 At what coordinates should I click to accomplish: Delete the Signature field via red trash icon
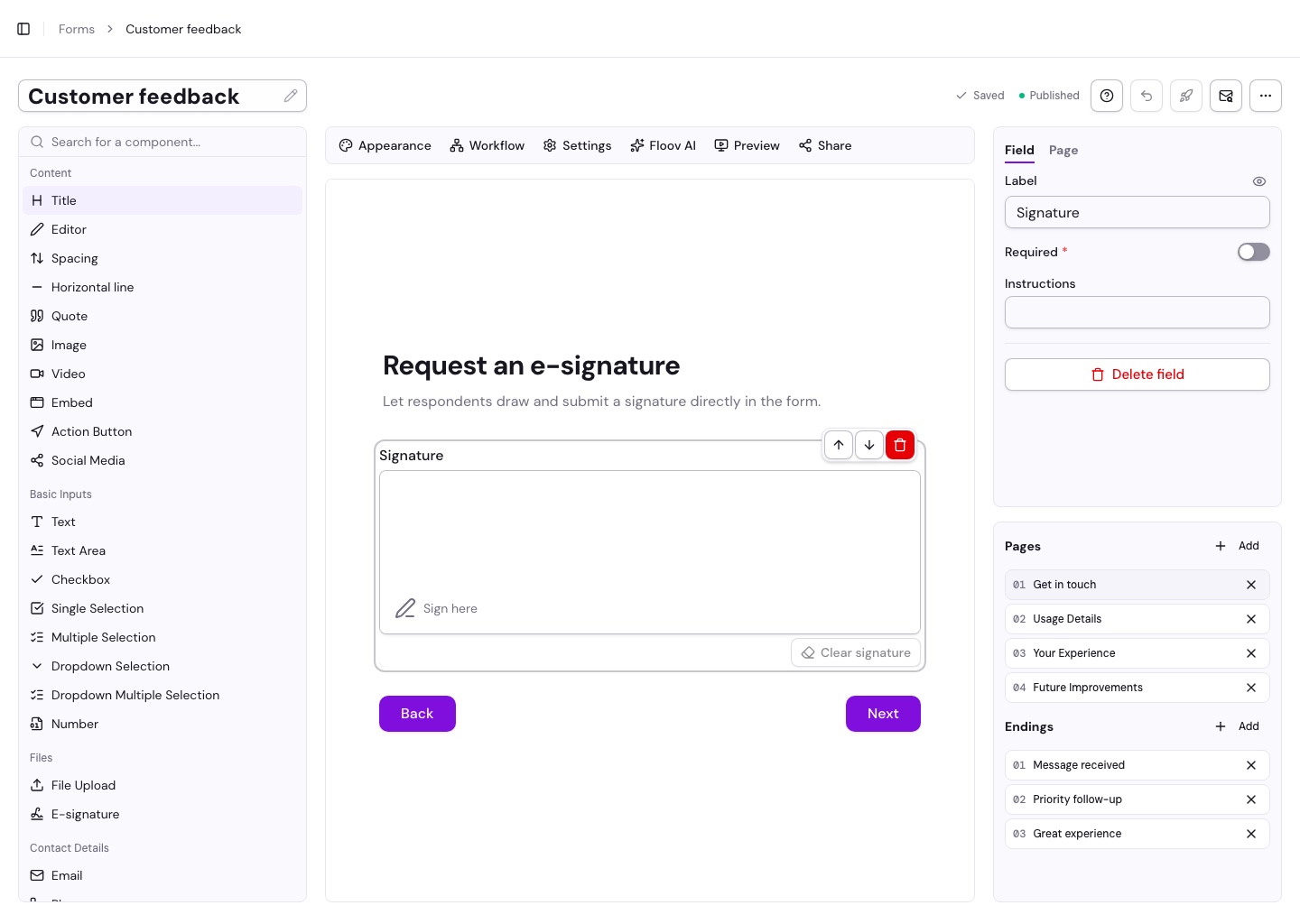900,445
